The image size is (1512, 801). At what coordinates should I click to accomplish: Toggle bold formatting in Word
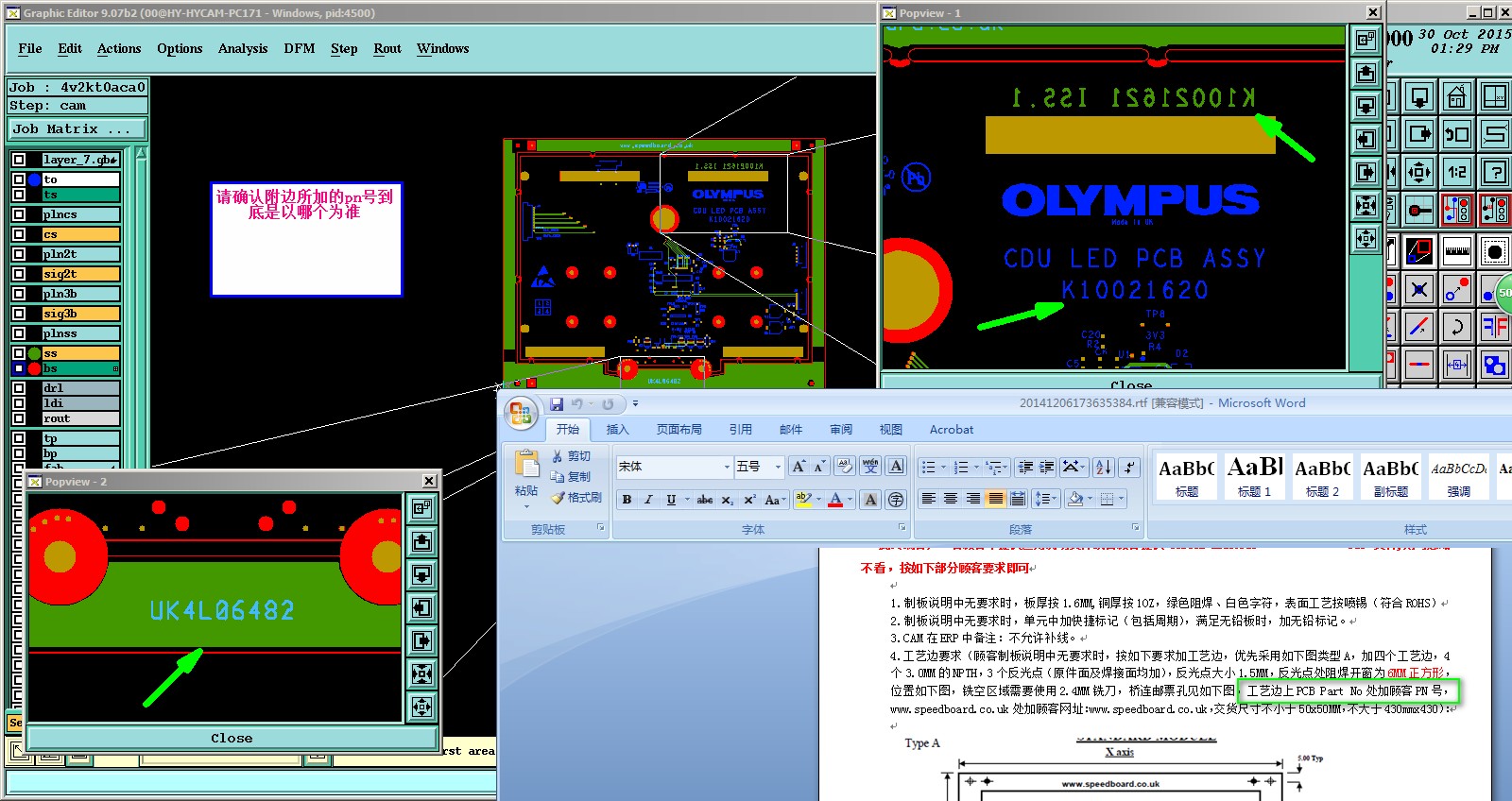coord(627,500)
